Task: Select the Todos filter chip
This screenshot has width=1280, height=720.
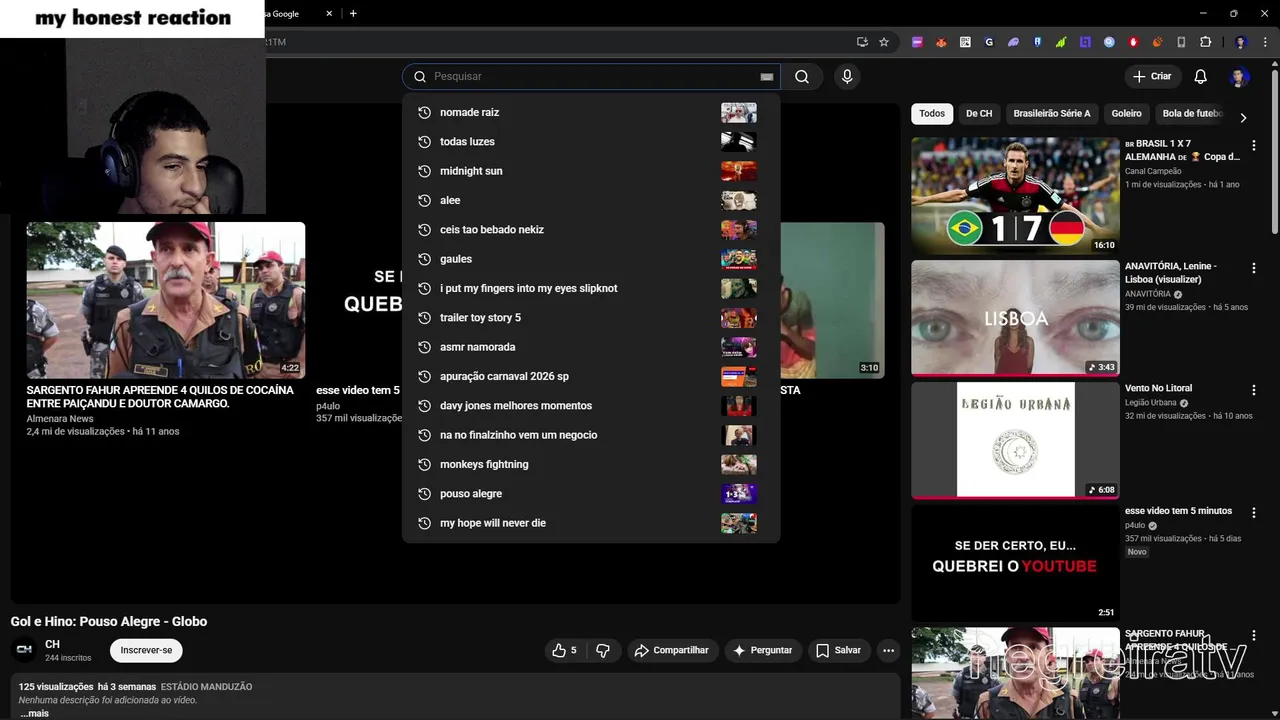Action: (932, 114)
